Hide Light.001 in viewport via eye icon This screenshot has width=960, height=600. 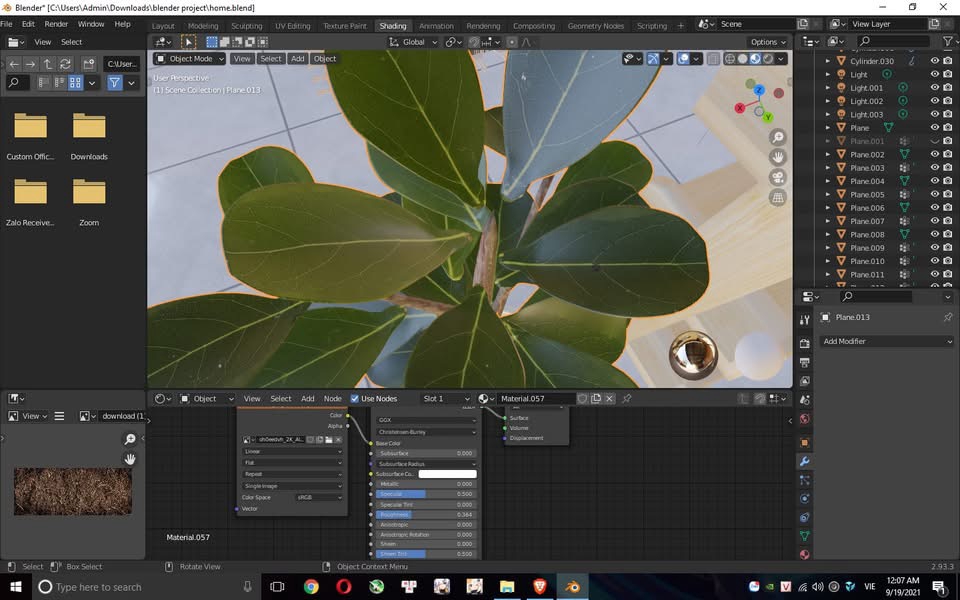(934, 88)
